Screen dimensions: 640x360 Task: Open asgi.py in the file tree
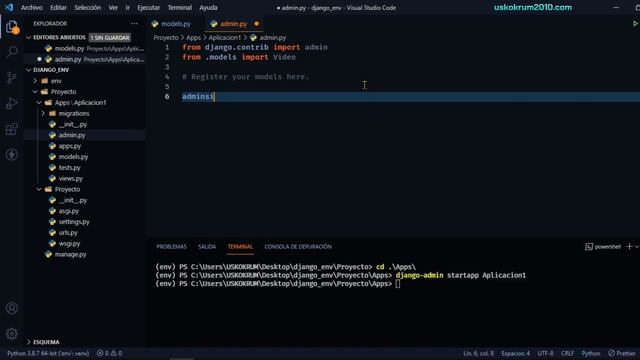click(69, 211)
